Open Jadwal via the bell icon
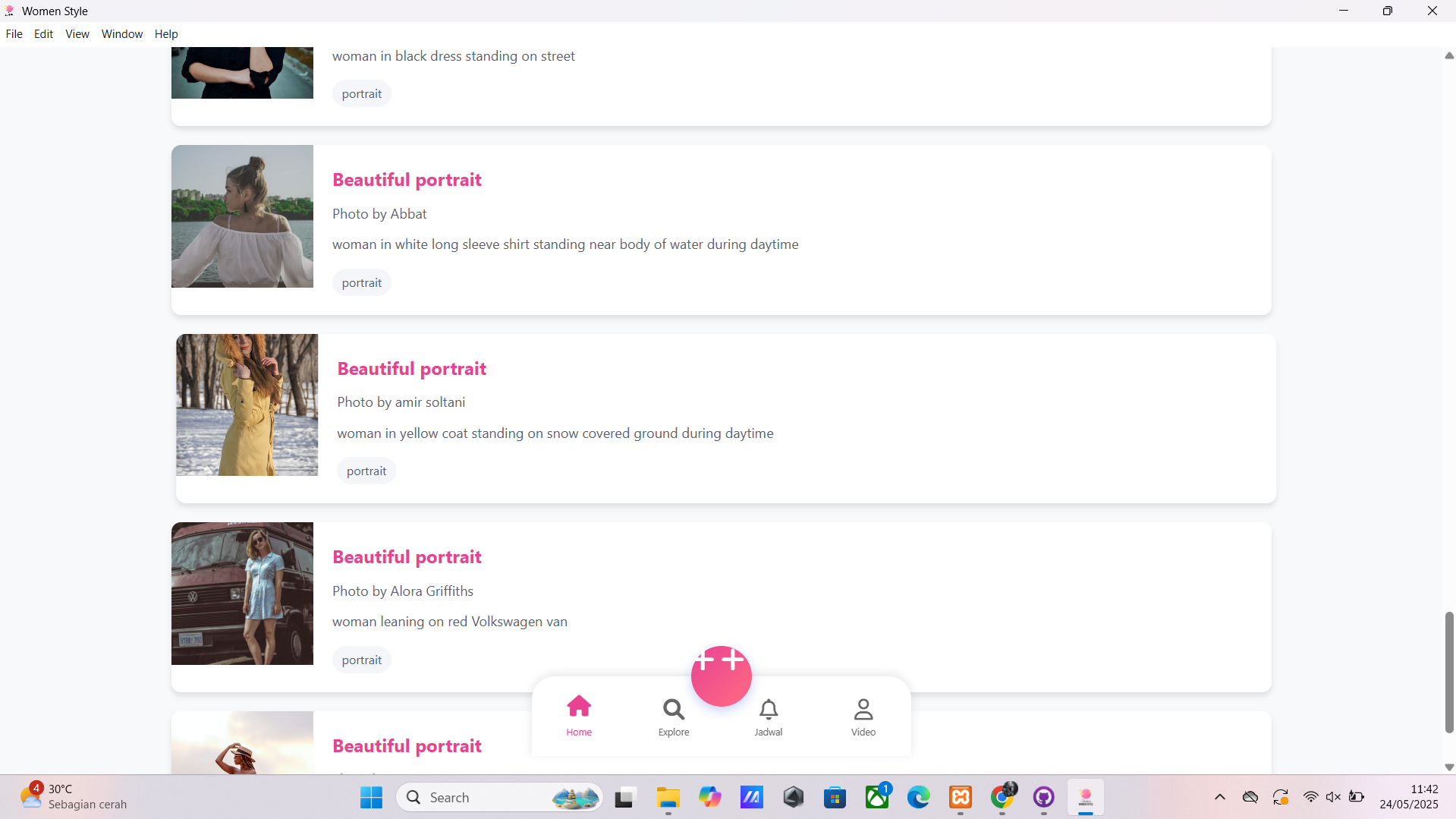Image resolution: width=1456 pixels, height=819 pixels. tap(769, 716)
